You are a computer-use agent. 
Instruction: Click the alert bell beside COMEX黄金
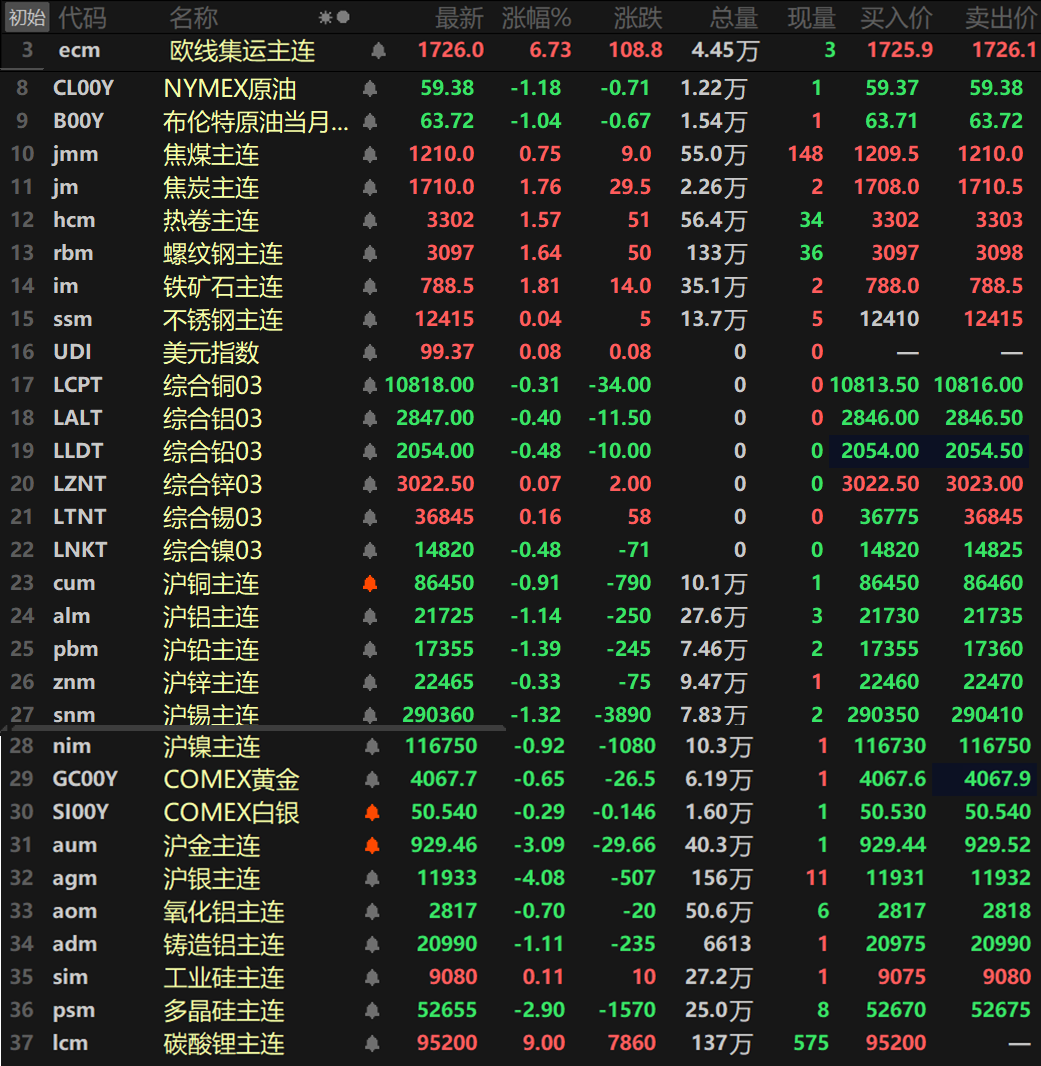(x=369, y=779)
